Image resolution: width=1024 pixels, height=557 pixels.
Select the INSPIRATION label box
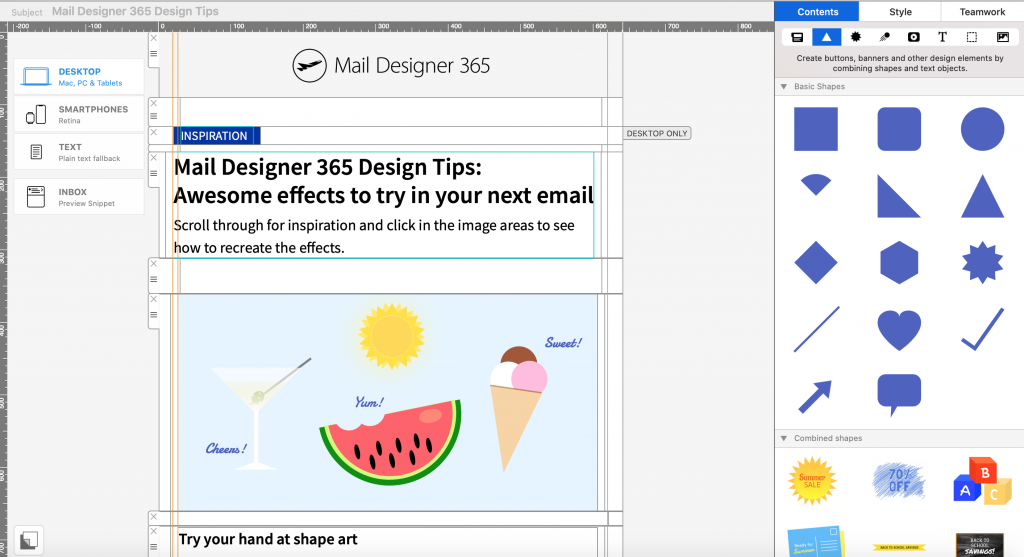coord(217,136)
